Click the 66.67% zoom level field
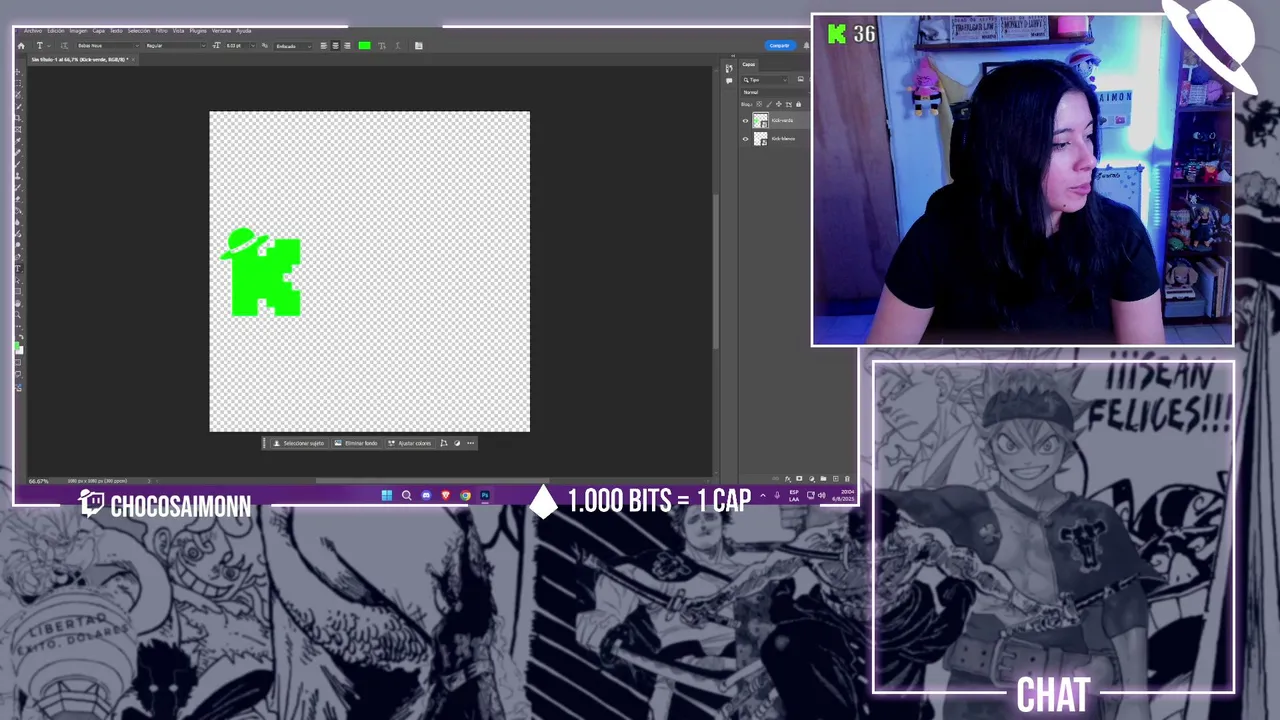The image size is (1280, 720). coord(38,481)
